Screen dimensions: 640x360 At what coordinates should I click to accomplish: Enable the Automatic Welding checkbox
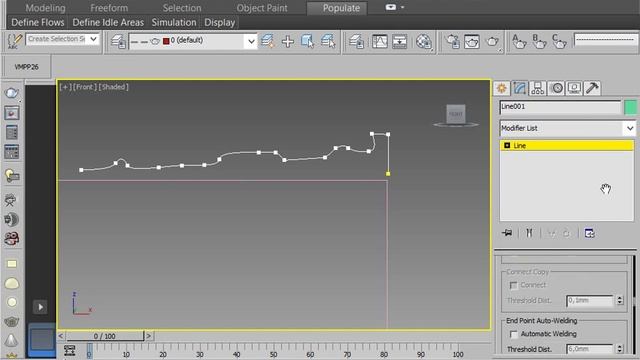pos(514,334)
